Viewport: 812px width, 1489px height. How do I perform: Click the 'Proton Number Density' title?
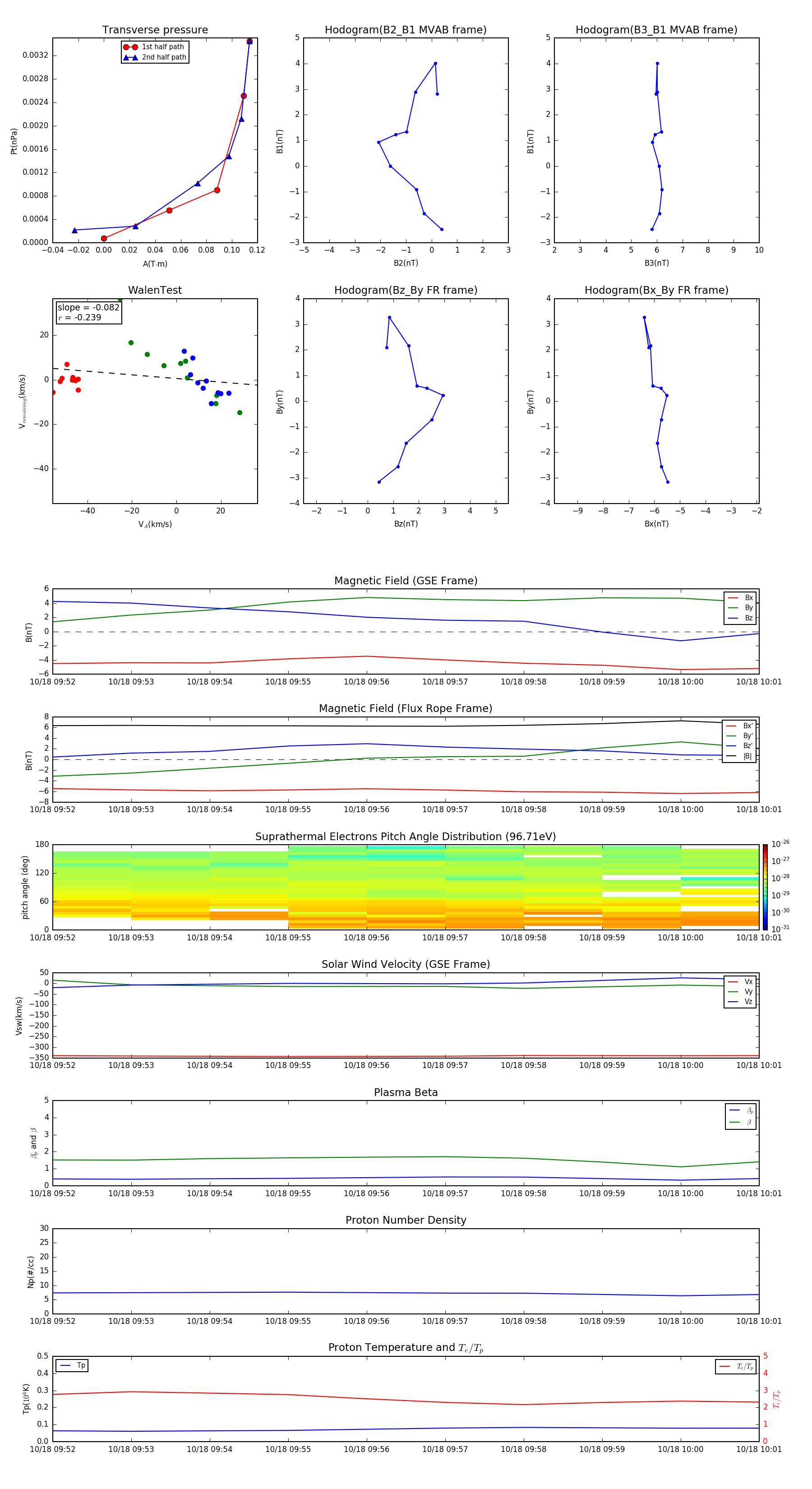tap(406, 1220)
